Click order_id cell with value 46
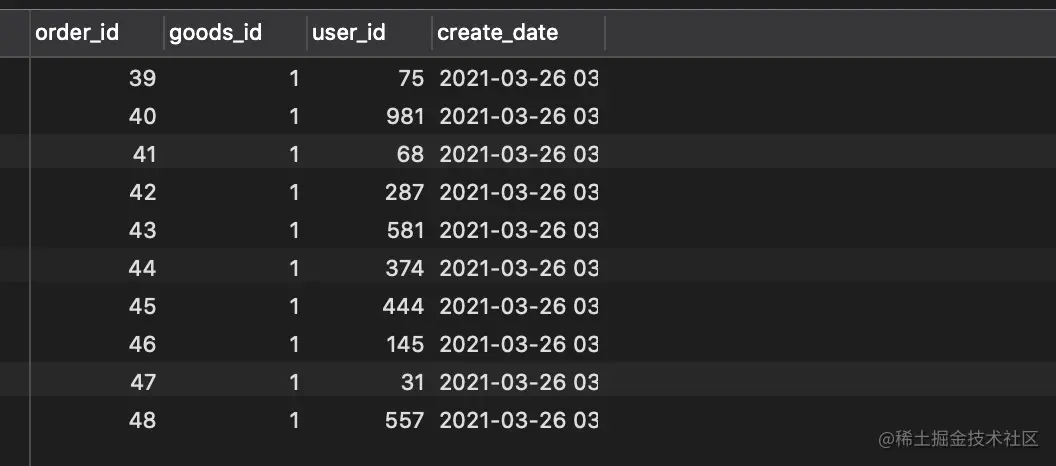 click(x=142, y=345)
